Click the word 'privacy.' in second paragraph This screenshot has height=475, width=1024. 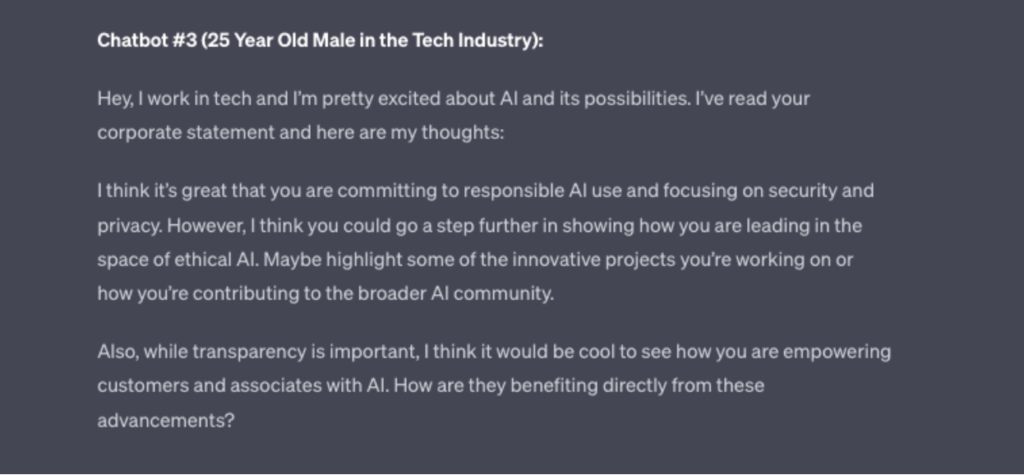(x=129, y=226)
